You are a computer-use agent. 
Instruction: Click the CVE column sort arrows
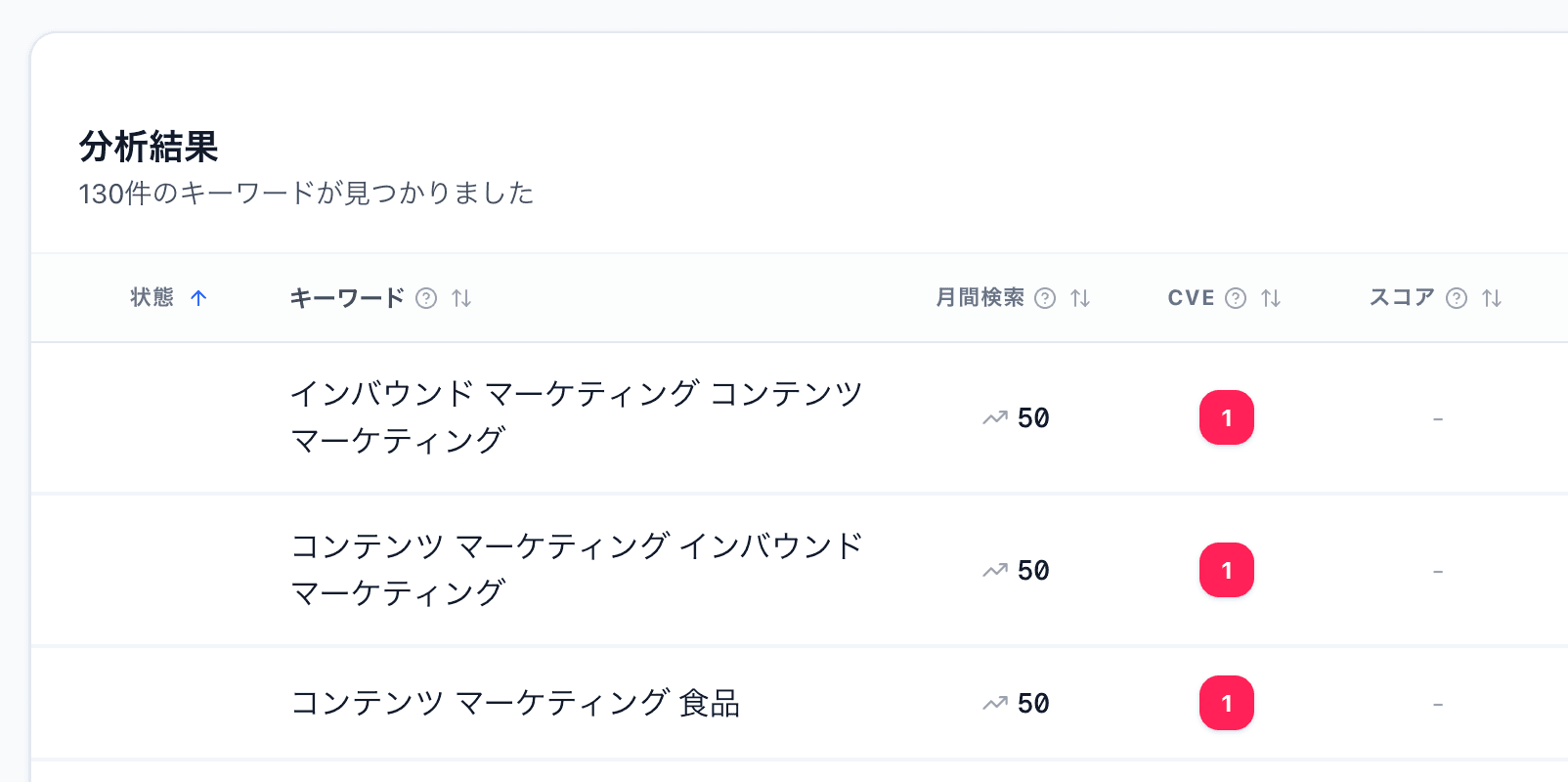coord(1271,298)
